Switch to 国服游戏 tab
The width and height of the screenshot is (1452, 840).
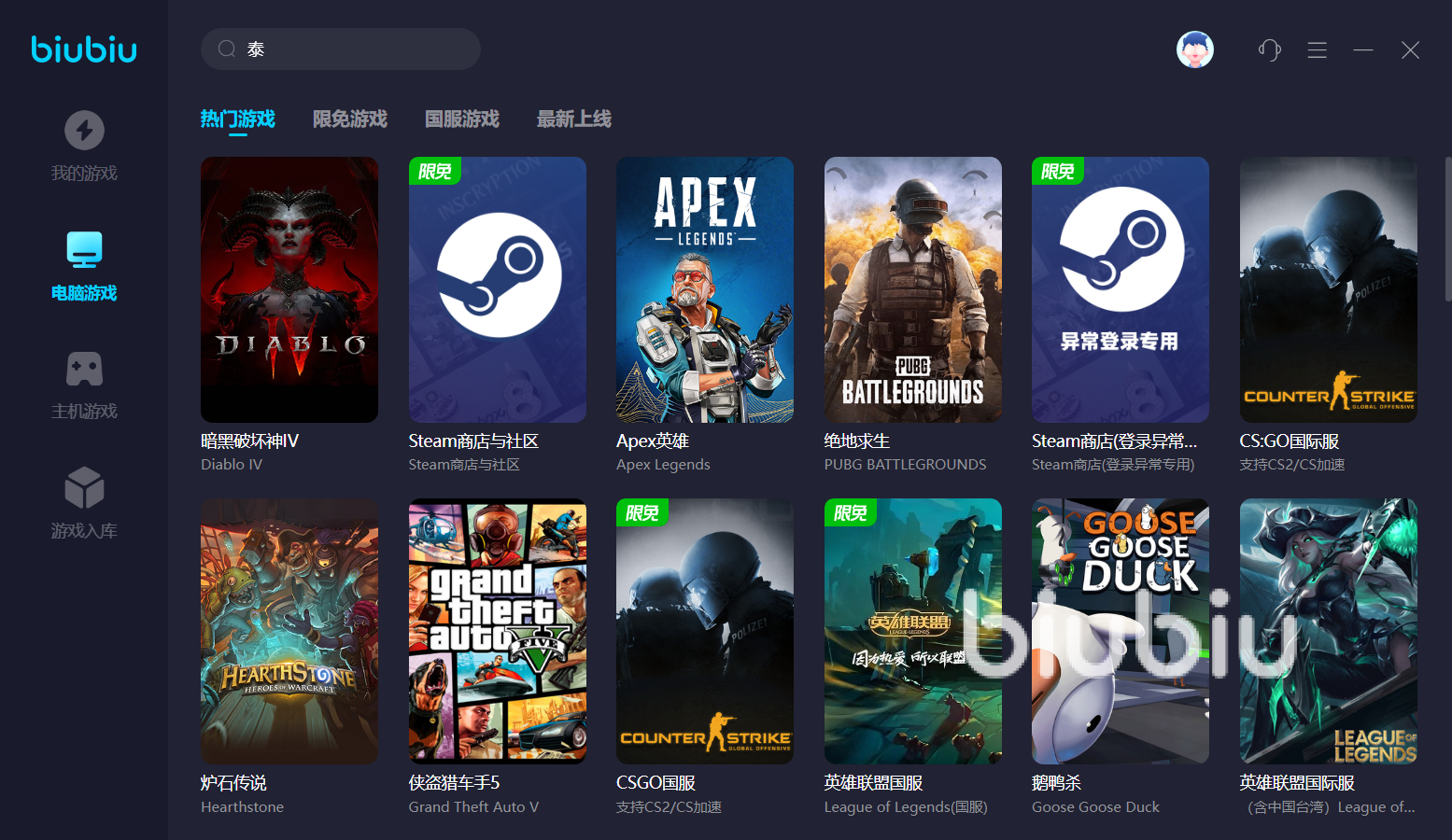[461, 119]
